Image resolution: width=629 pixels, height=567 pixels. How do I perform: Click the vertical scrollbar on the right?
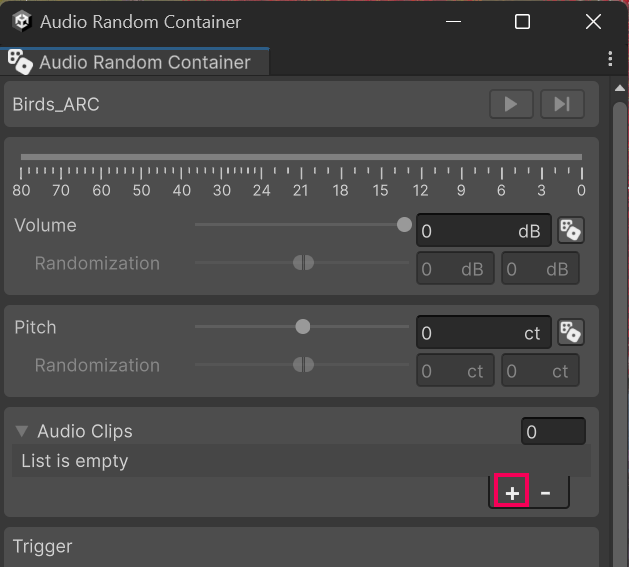coord(620,300)
